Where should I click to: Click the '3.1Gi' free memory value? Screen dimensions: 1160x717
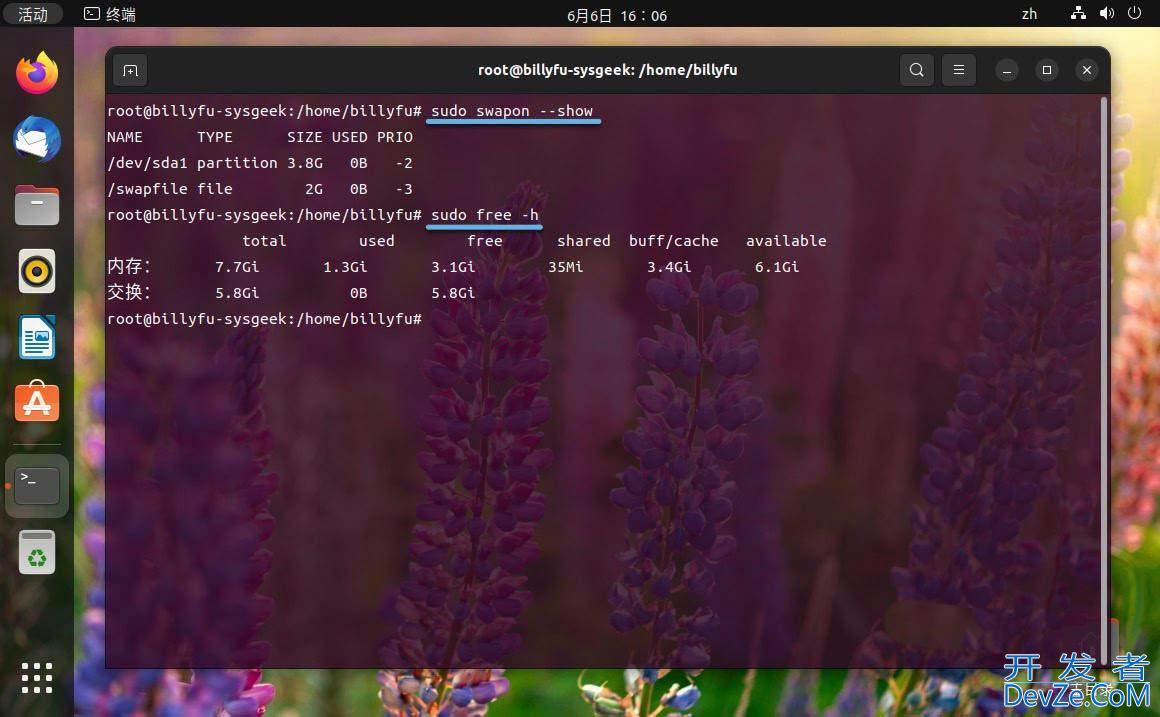453,267
